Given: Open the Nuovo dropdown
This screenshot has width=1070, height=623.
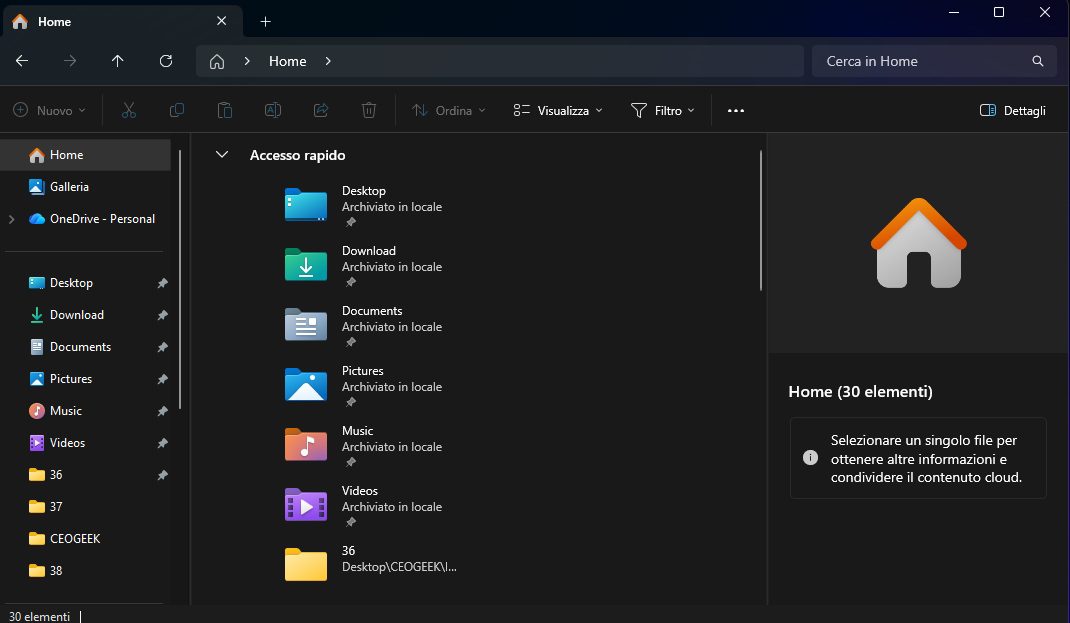Looking at the screenshot, I should pyautogui.click(x=50, y=111).
